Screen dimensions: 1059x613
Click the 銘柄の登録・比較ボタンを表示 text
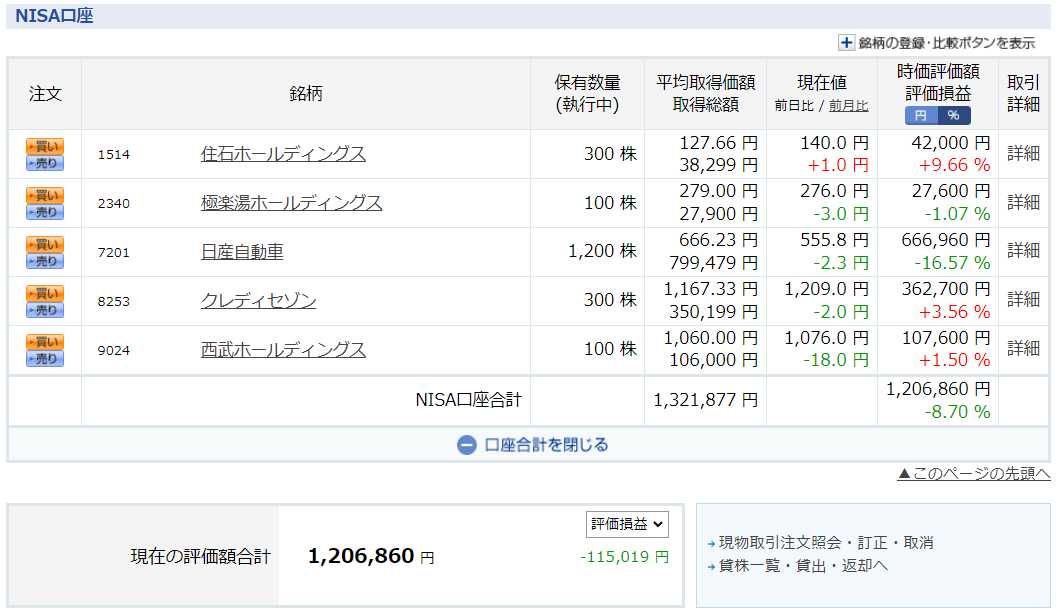pos(946,43)
